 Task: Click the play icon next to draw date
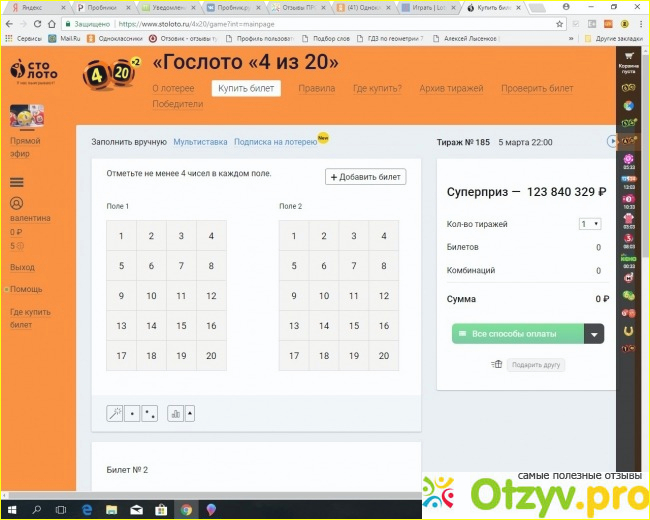[x=612, y=142]
